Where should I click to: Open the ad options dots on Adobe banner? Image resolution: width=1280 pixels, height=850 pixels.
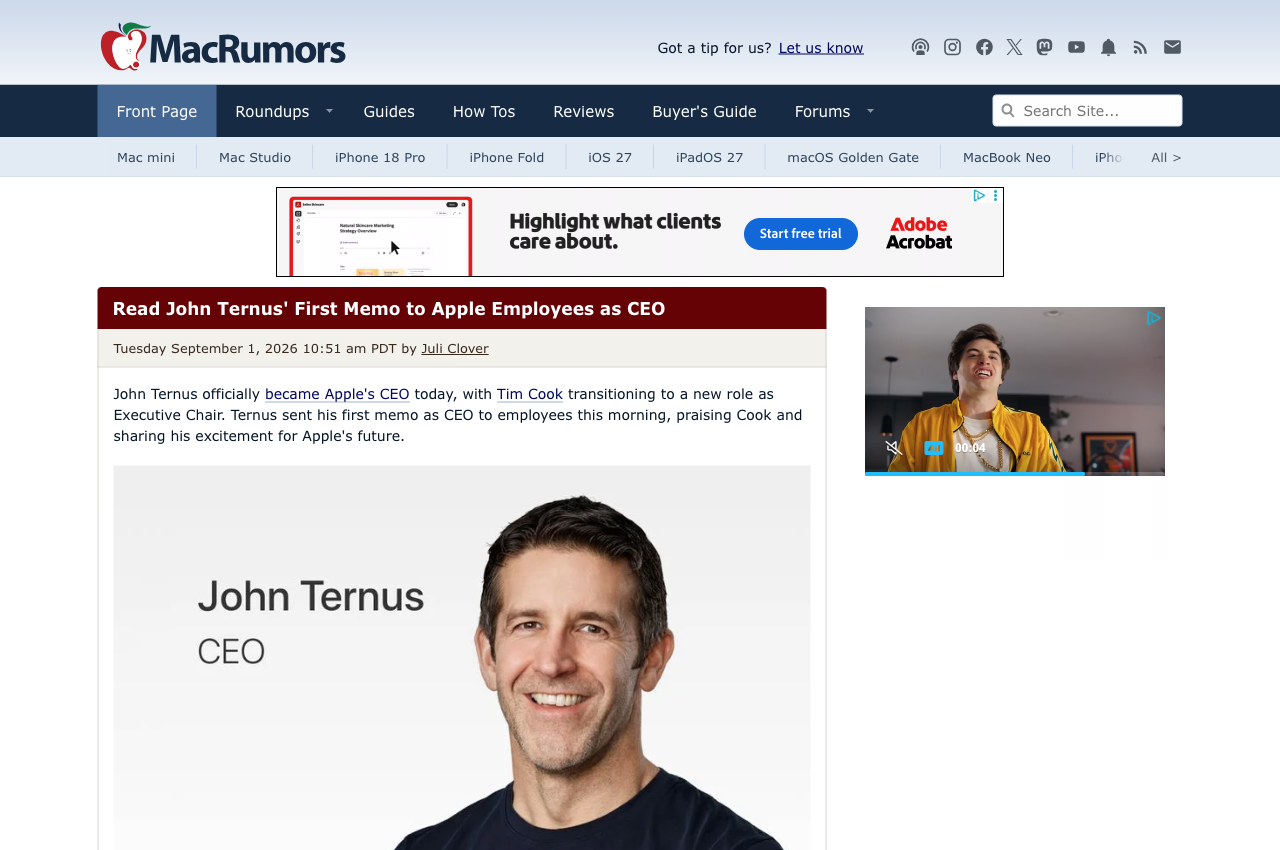[x=996, y=196]
